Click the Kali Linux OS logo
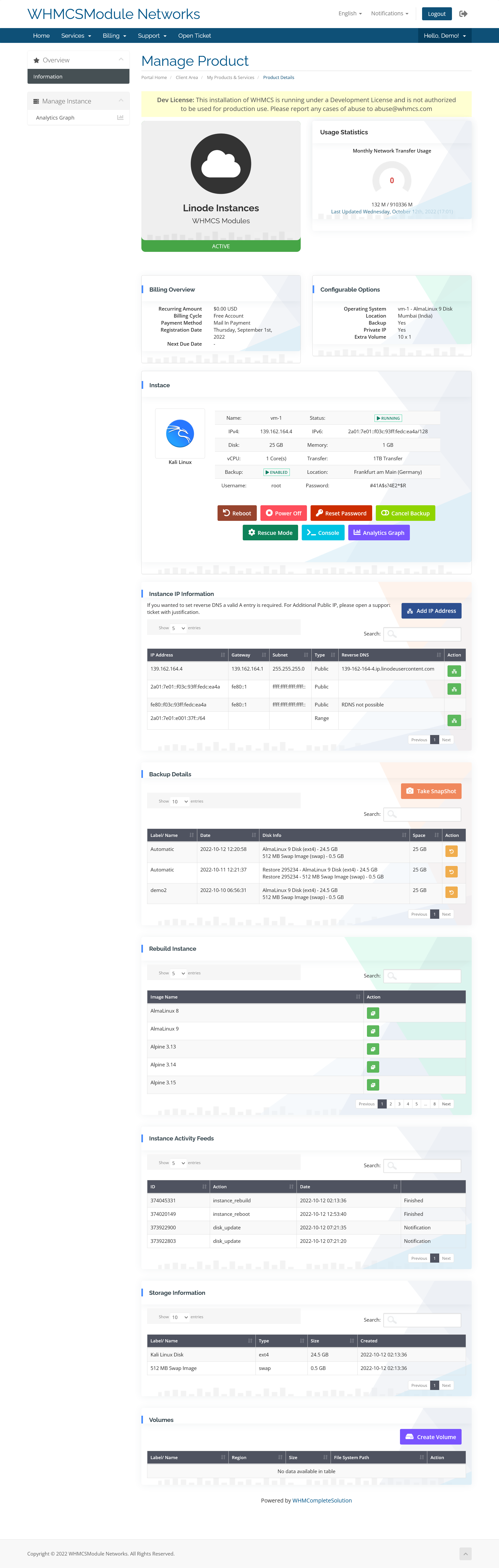 click(x=180, y=434)
